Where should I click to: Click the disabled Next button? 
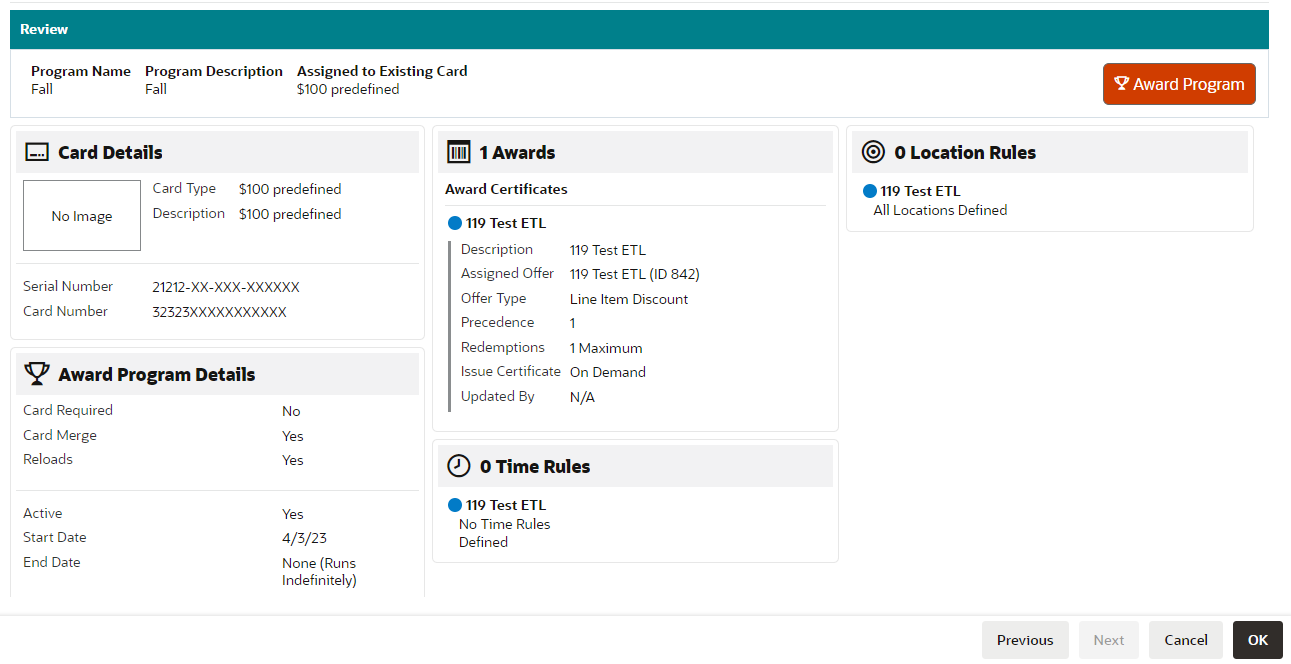click(x=1108, y=640)
